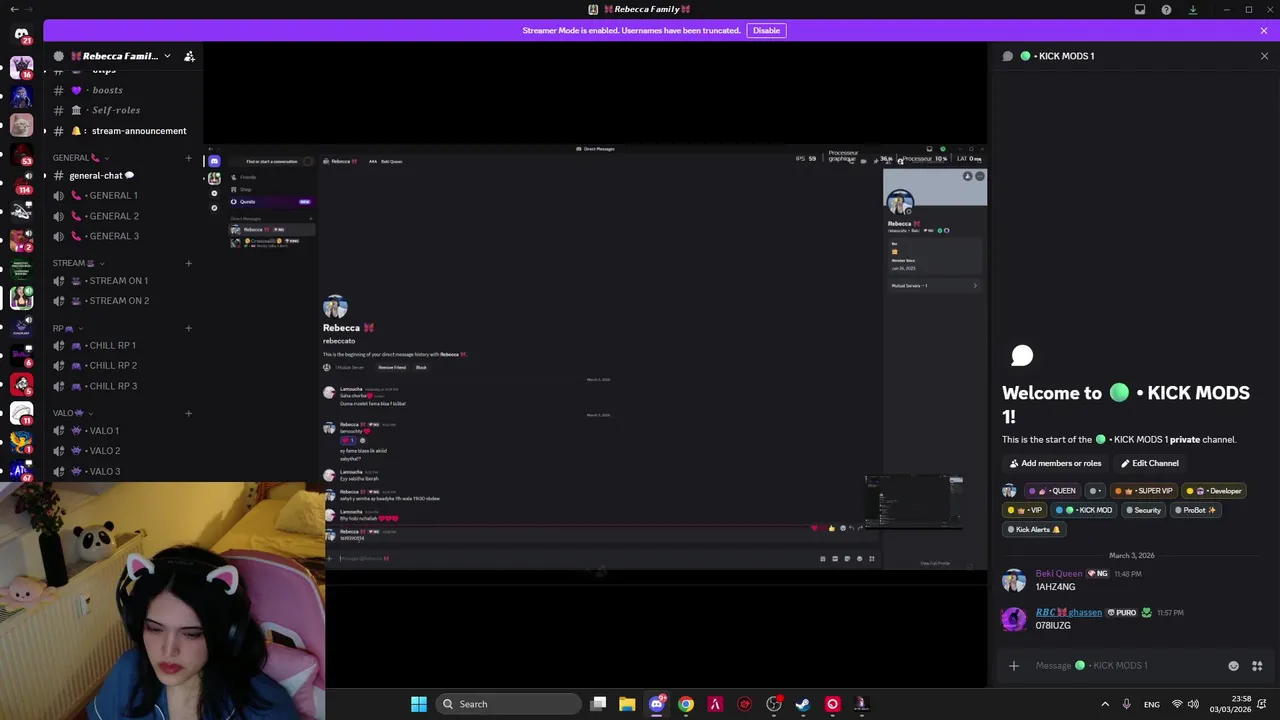Disable Streamer Mode
1280x720 pixels.
point(766,30)
